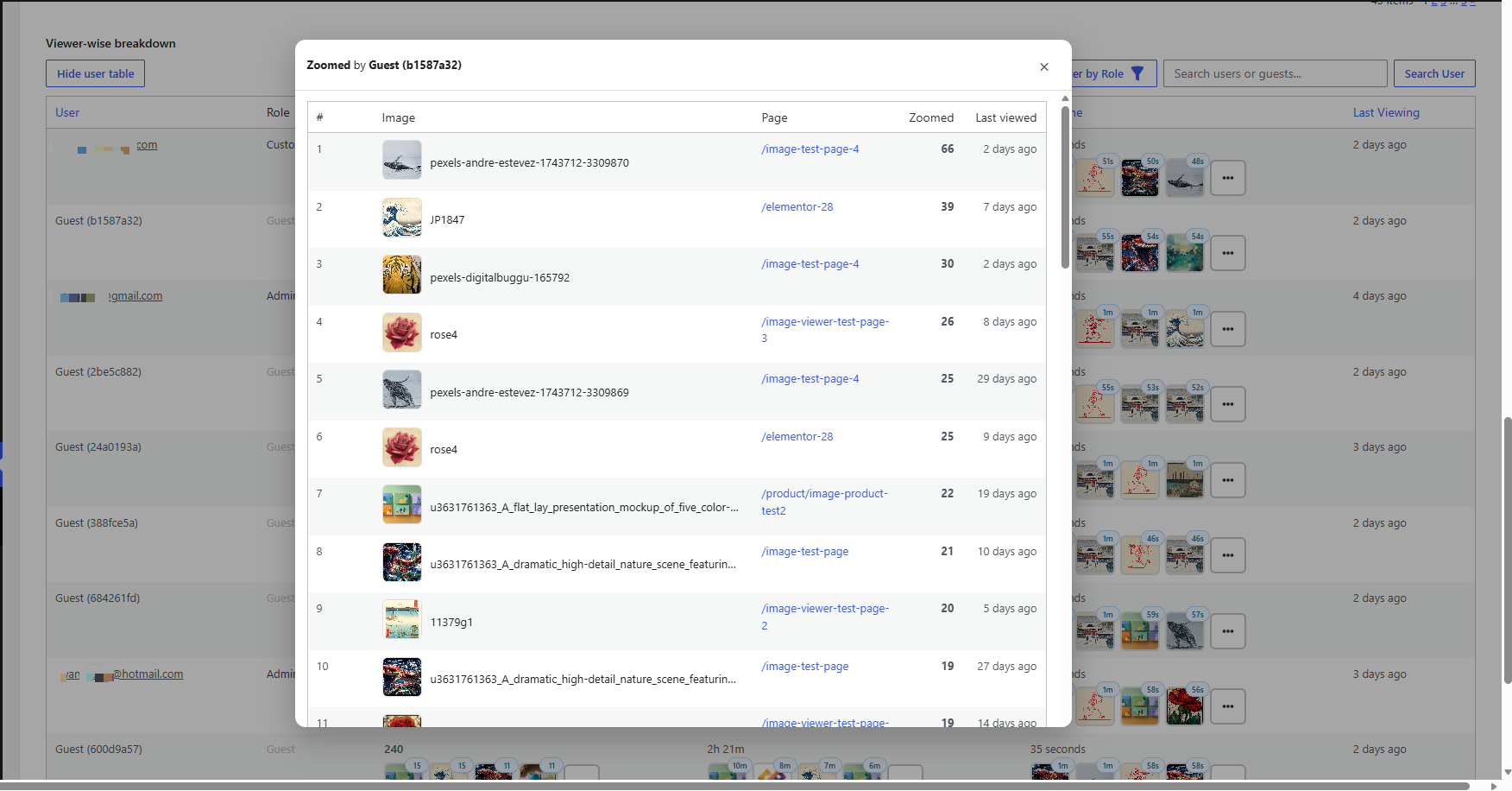The height and width of the screenshot is (791, 1512).
Task: Click the thumbnail for pexels-andre-estevez-1743712-3309869
Action: tap(402, 389)
